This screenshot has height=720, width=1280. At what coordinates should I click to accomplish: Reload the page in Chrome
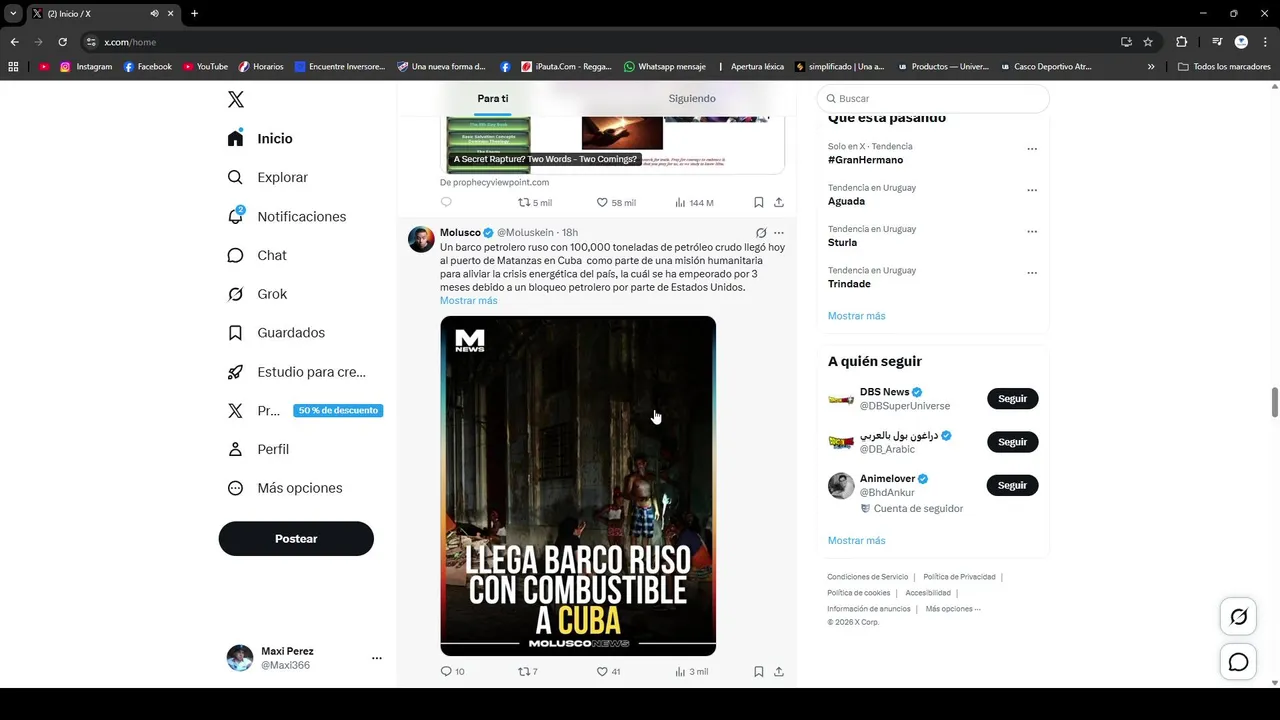click(x=62, y=42)
